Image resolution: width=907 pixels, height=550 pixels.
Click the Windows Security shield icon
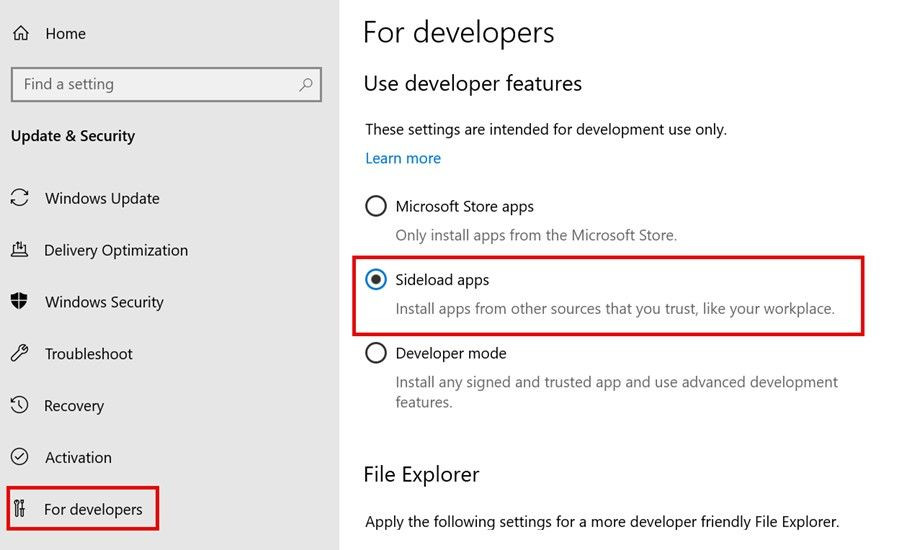[x=19, y=301]
